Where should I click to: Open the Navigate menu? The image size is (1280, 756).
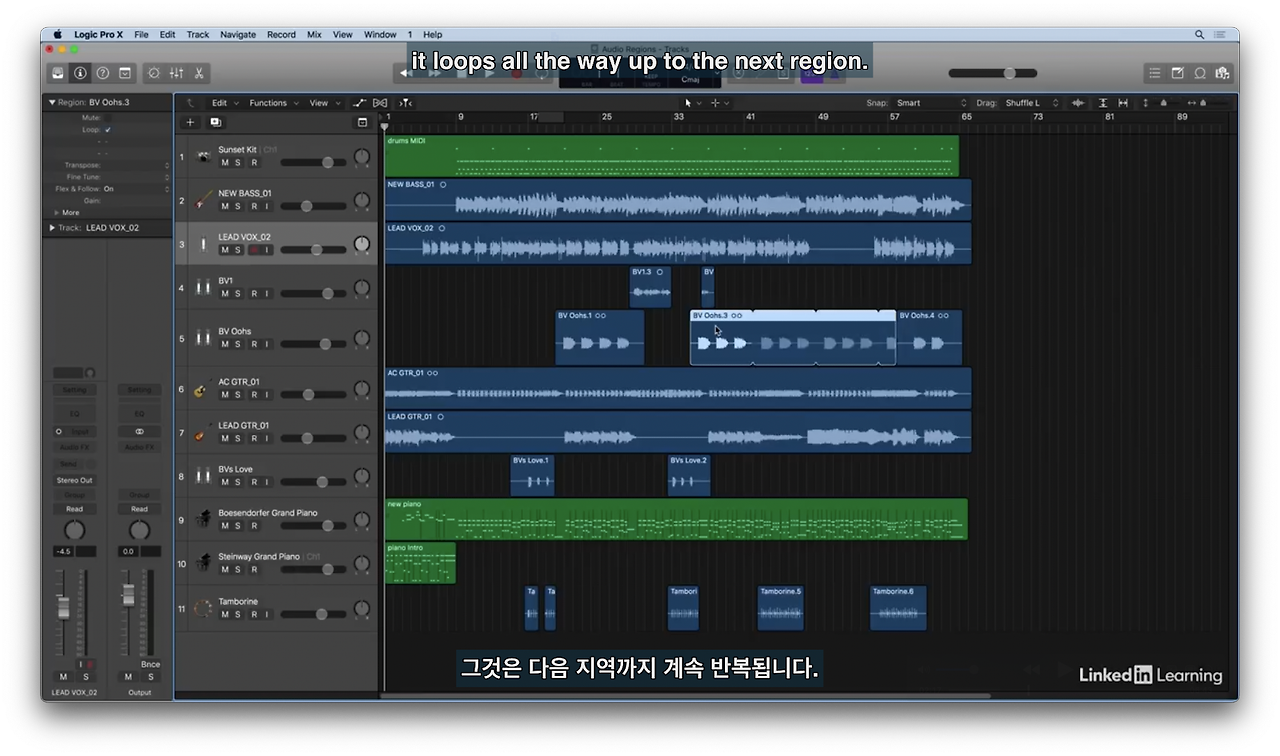[x=238, y=34]
